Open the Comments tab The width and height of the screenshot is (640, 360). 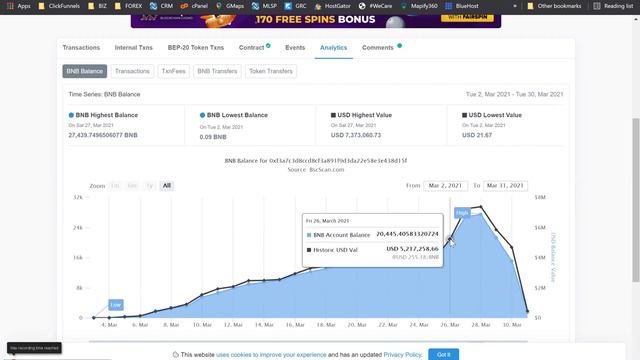click(x=378, y=48)
